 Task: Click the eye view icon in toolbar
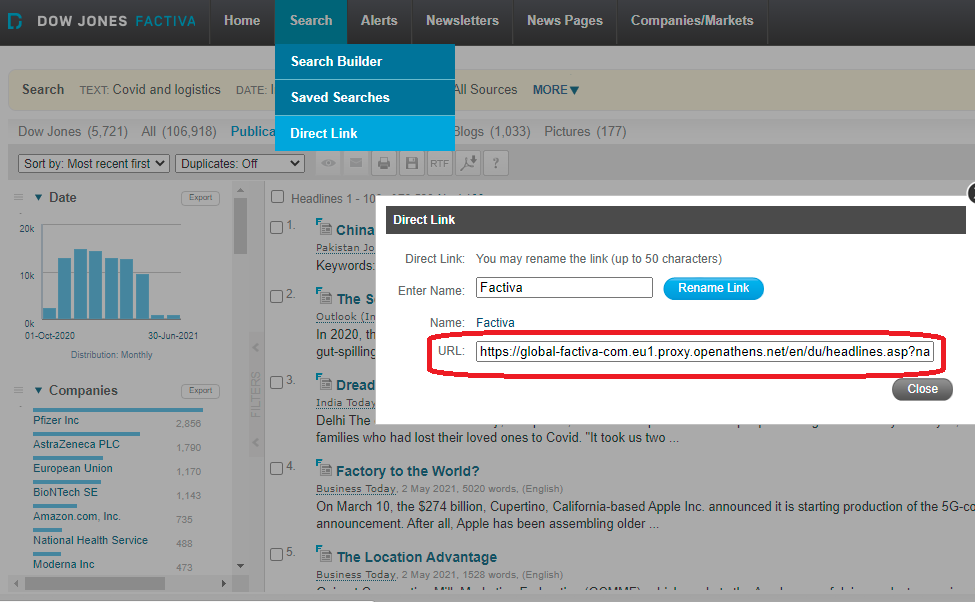[327, 163]
